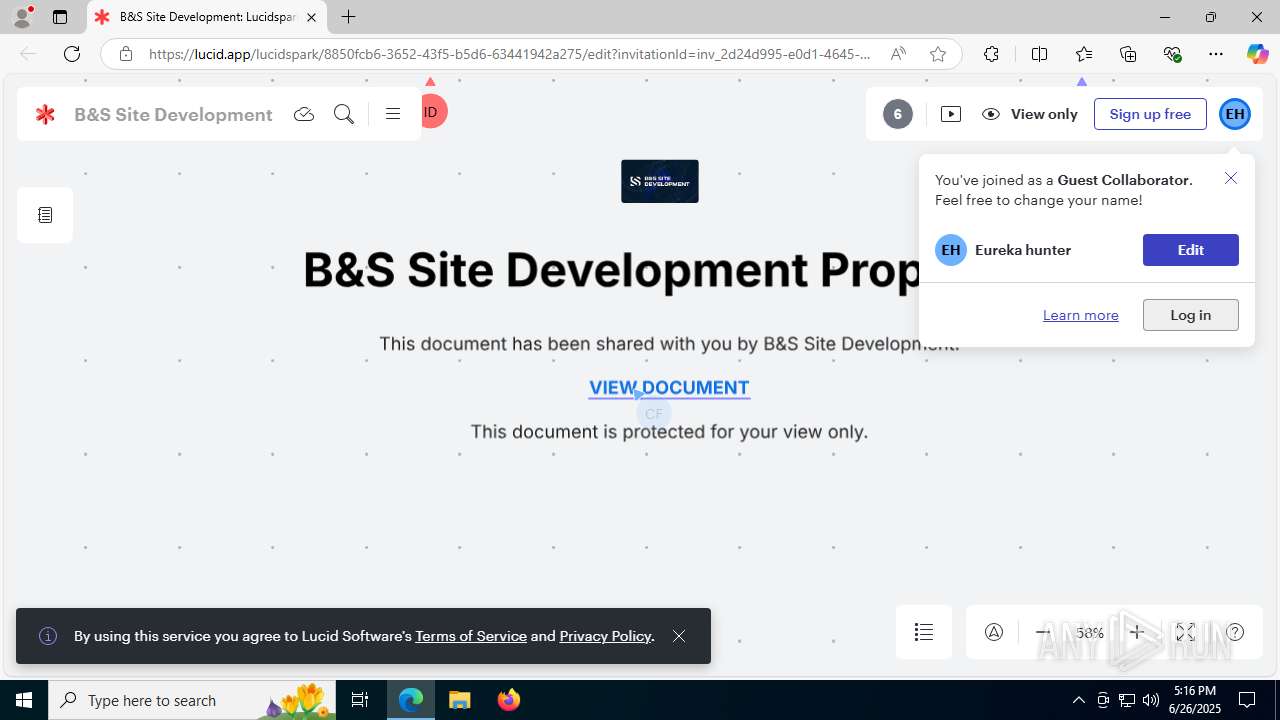The height and width of the screenshot is (720, 1280).
Task: Open the favorites list icon
Action: coord(1084,54)
